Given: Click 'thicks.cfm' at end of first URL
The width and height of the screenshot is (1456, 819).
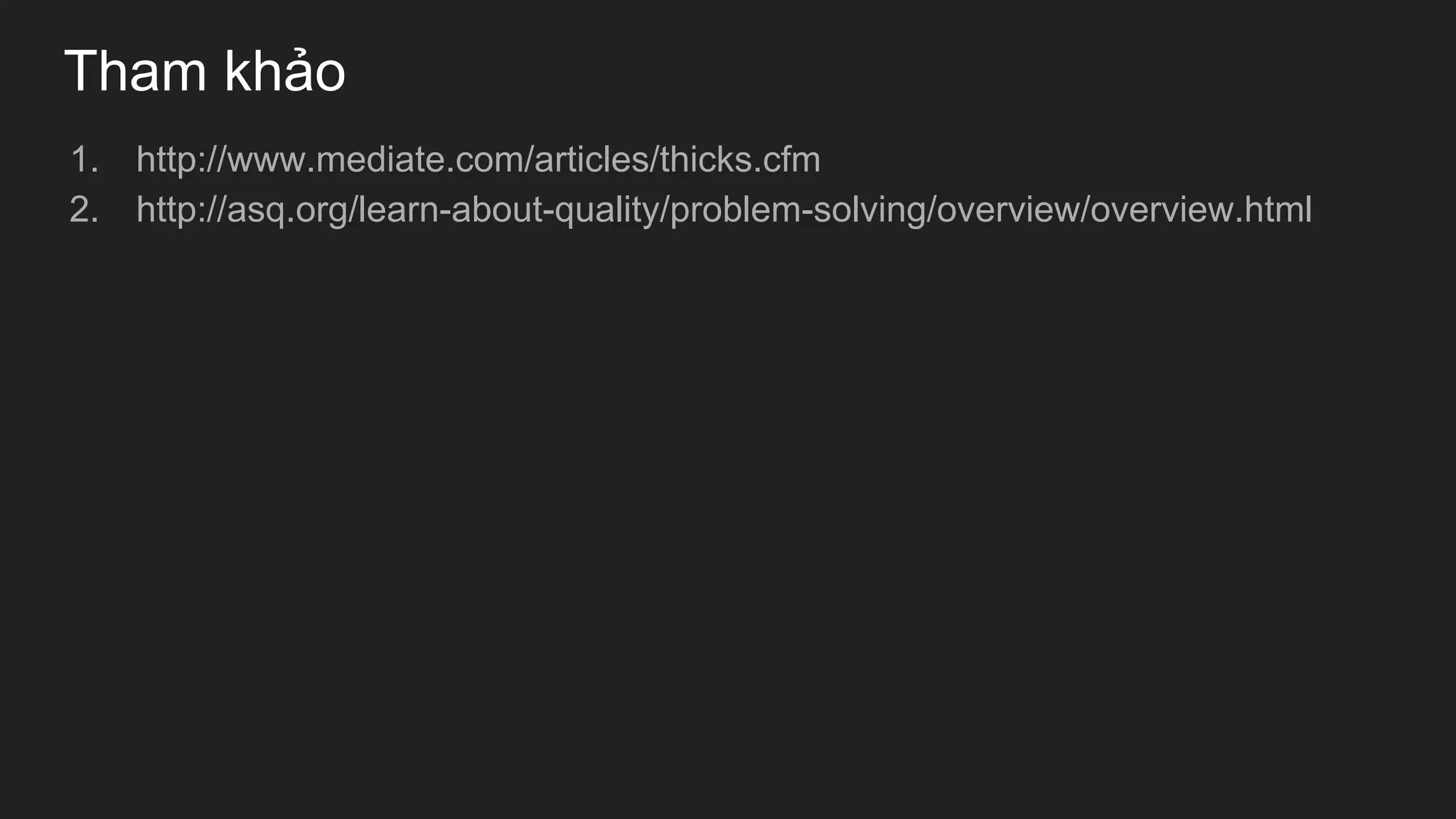Looking at the screenshot, I should (x=740, y=159).
